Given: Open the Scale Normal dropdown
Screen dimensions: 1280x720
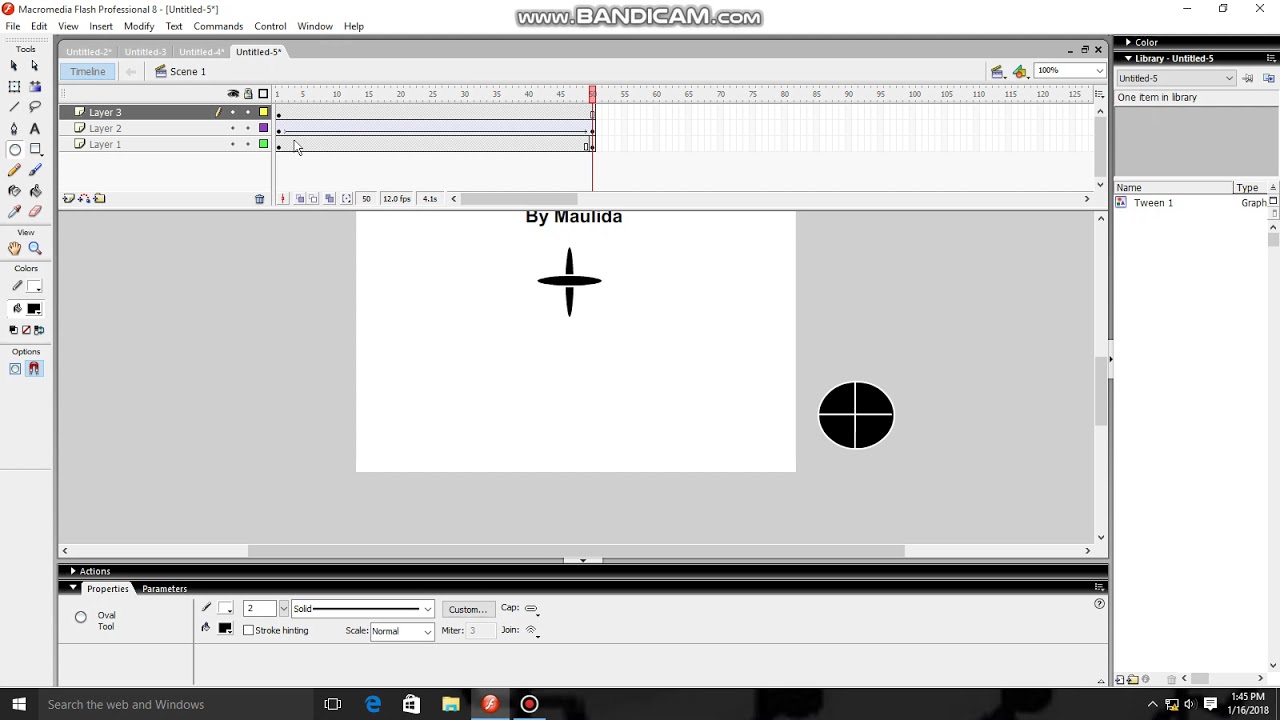Looking at the screenshot, I should 402,631.
